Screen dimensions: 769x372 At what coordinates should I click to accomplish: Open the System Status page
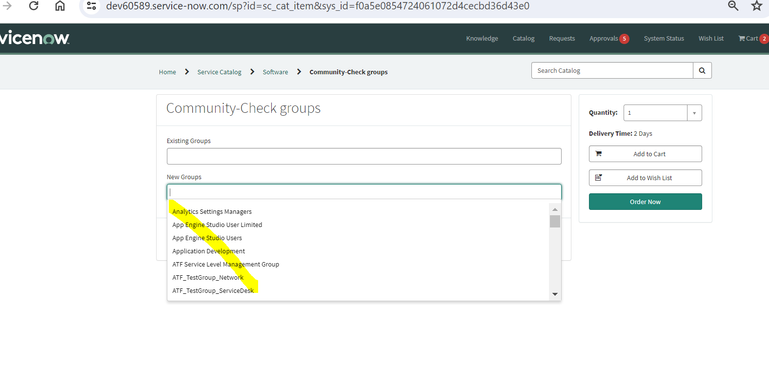pyautogui.click(x=664, y=39)
